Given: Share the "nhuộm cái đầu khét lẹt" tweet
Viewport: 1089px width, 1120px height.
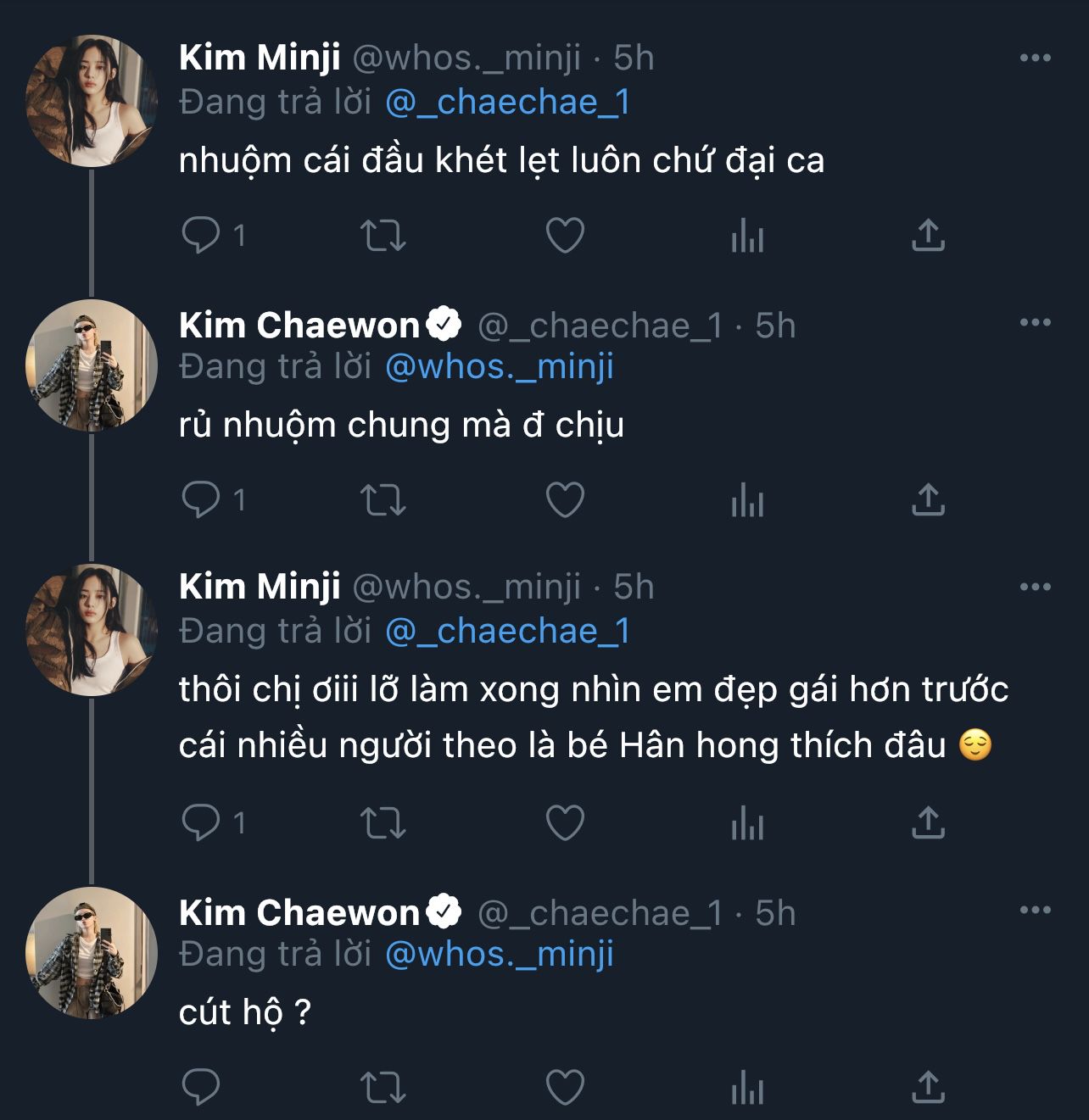Looking at the screenshot, I should pyautogui.click(x=928, y=236).
